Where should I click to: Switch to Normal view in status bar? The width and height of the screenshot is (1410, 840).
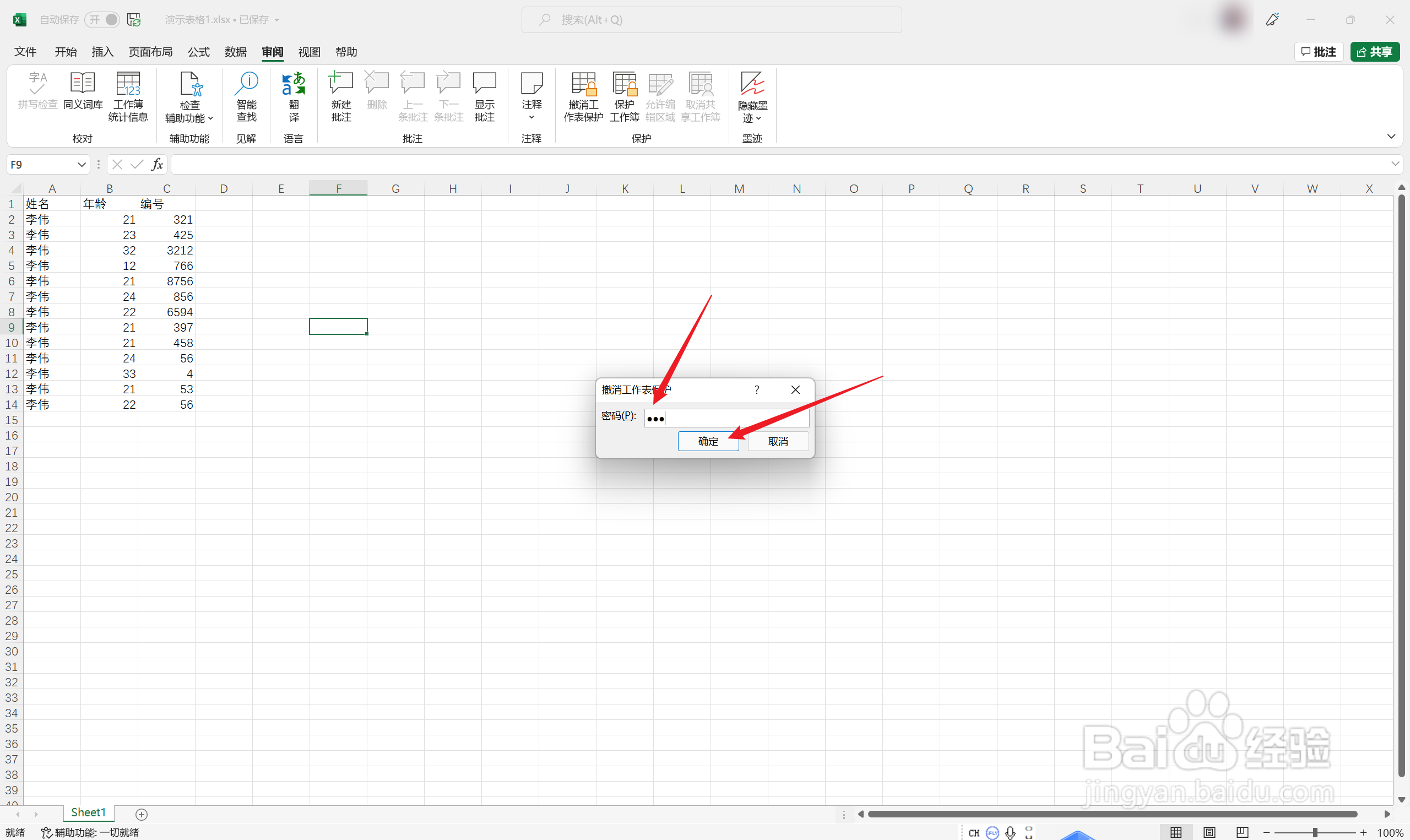[1176, 832]
